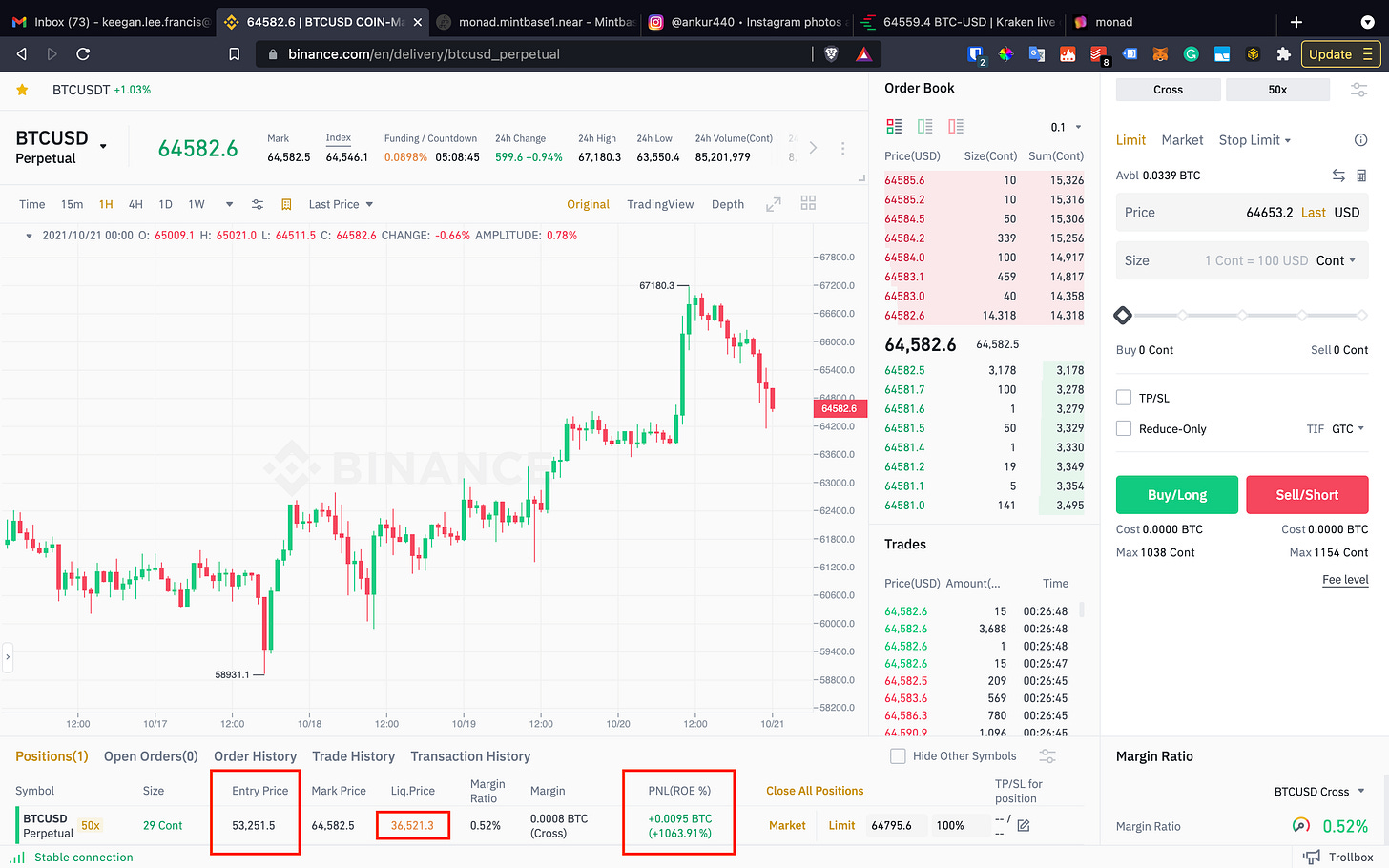Image resolution: width=1389 pixels, height=868 pixels.
Task: Click browser reload button
Action: point(83,54)
